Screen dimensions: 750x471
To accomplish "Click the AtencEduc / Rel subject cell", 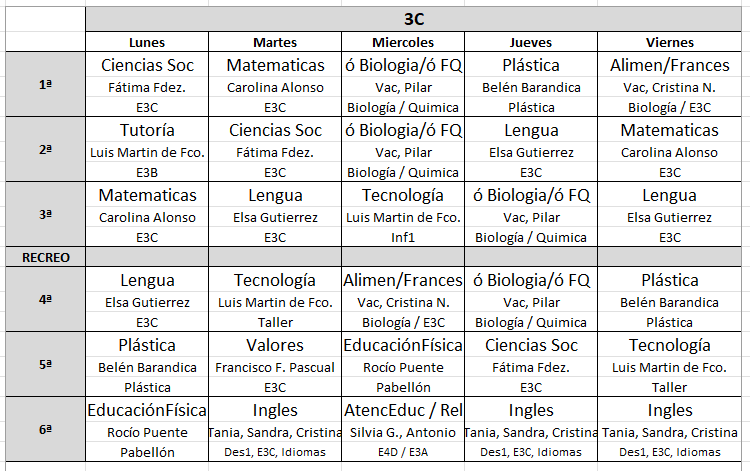I will (x=402, y=410).
